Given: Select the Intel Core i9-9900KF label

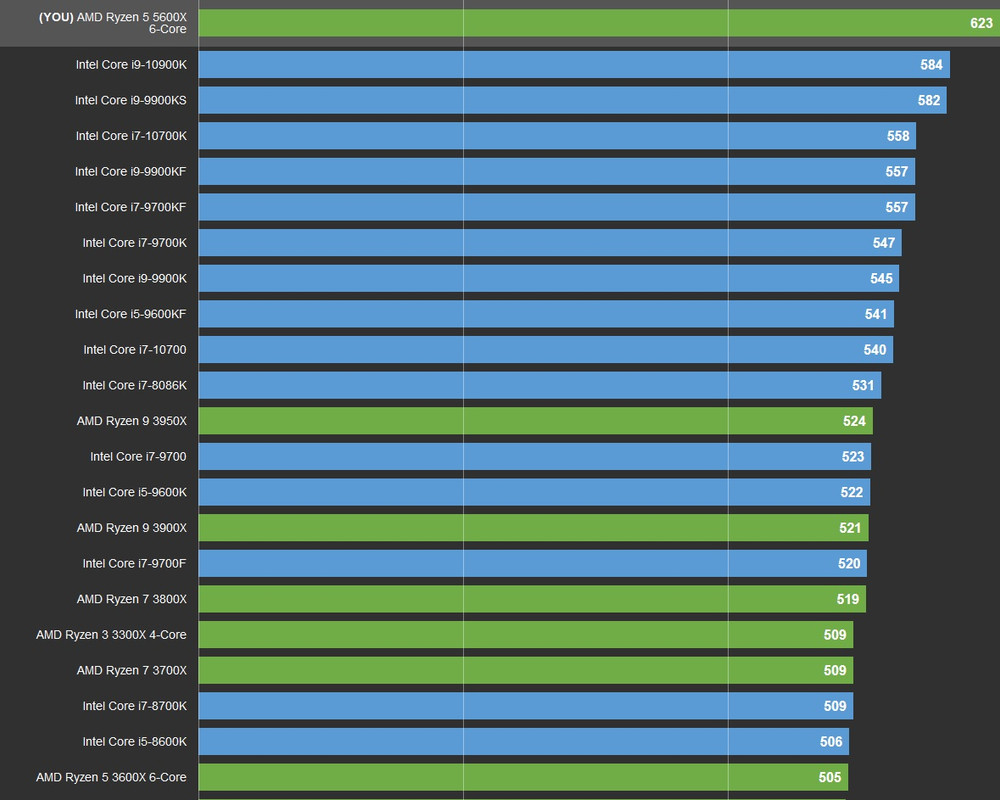Looking at the screenshot, I should click(131, 172).
